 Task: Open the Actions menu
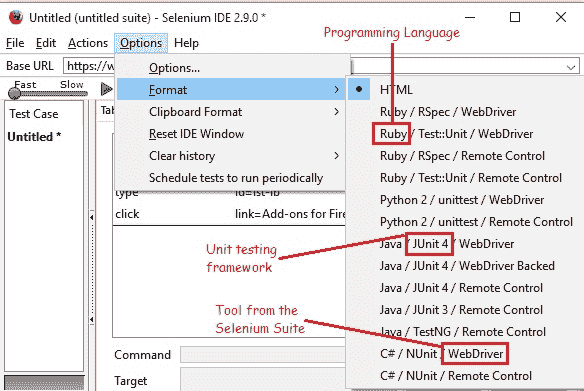point(88,43)
